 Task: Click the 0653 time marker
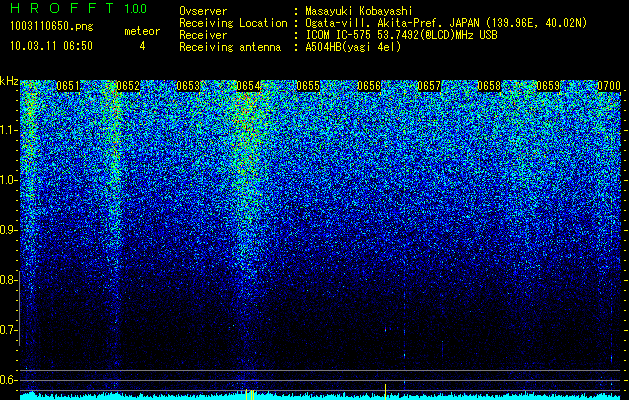tap(188, 86)
